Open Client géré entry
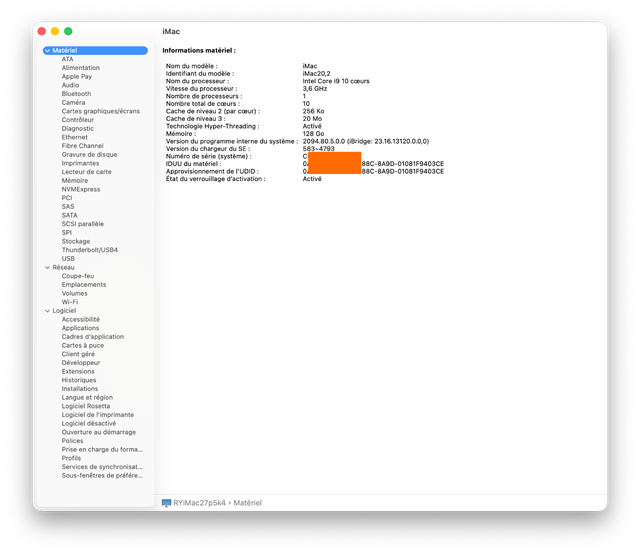Screen dimensions: 640x554 point(78,354)
